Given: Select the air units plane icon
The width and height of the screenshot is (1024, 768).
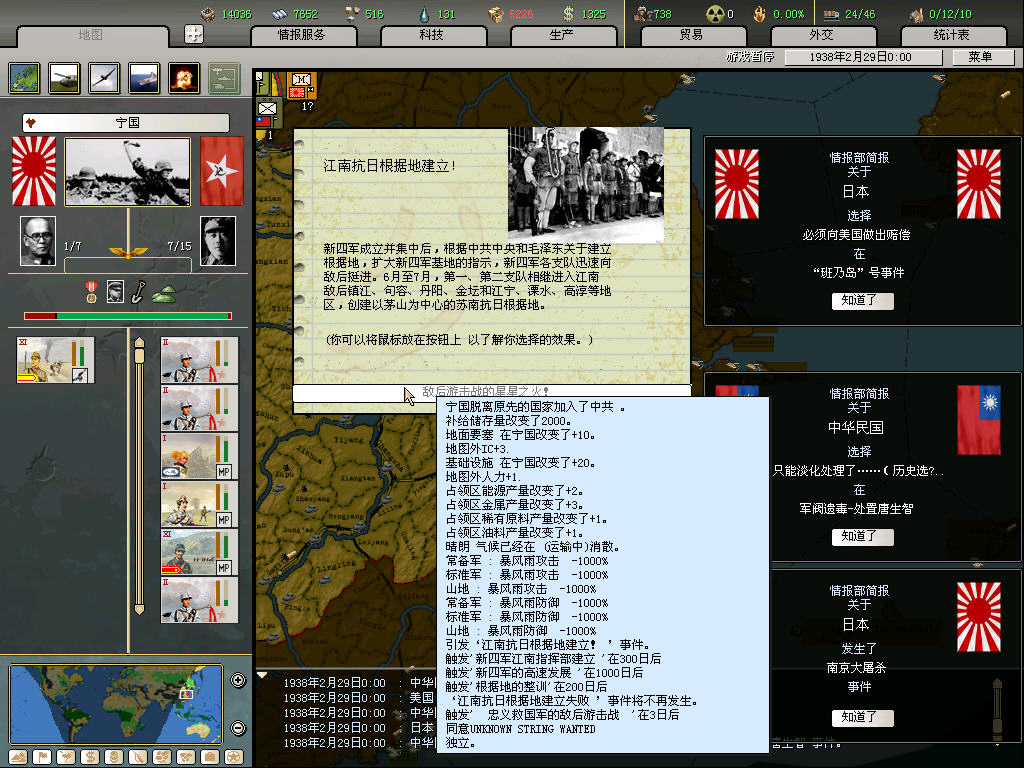Looking at the screenshot, I should coord(104,77).
